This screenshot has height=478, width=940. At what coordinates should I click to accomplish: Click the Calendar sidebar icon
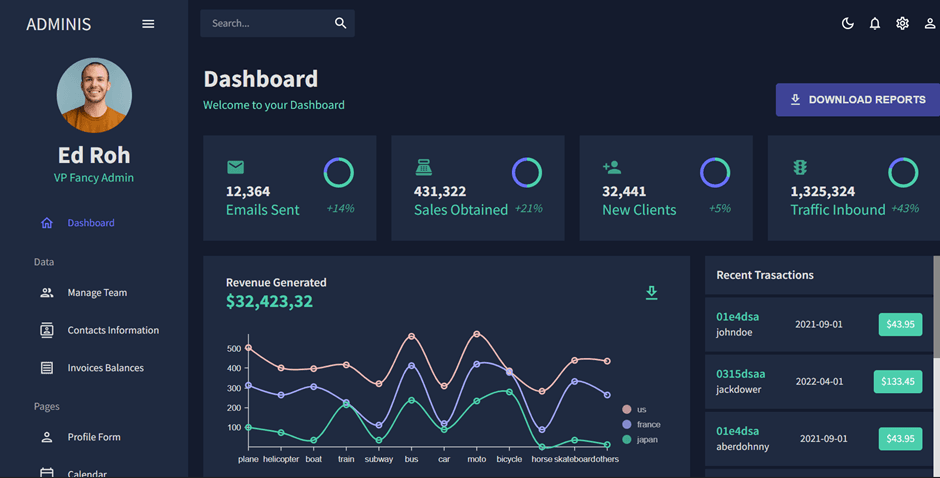click(47, 473)
